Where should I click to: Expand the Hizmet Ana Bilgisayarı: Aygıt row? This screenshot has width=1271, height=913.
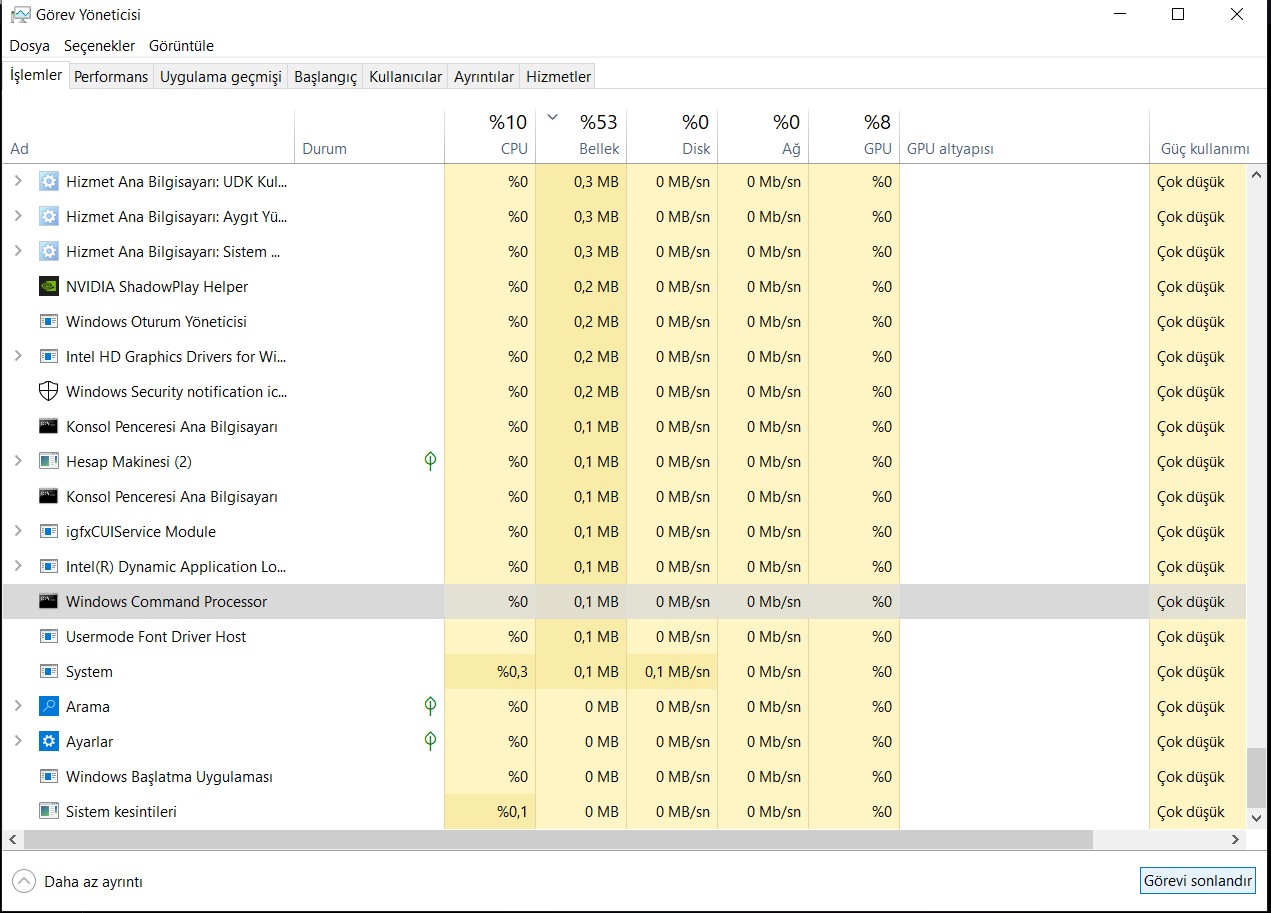pyautogui.click(x=17, y=216)
